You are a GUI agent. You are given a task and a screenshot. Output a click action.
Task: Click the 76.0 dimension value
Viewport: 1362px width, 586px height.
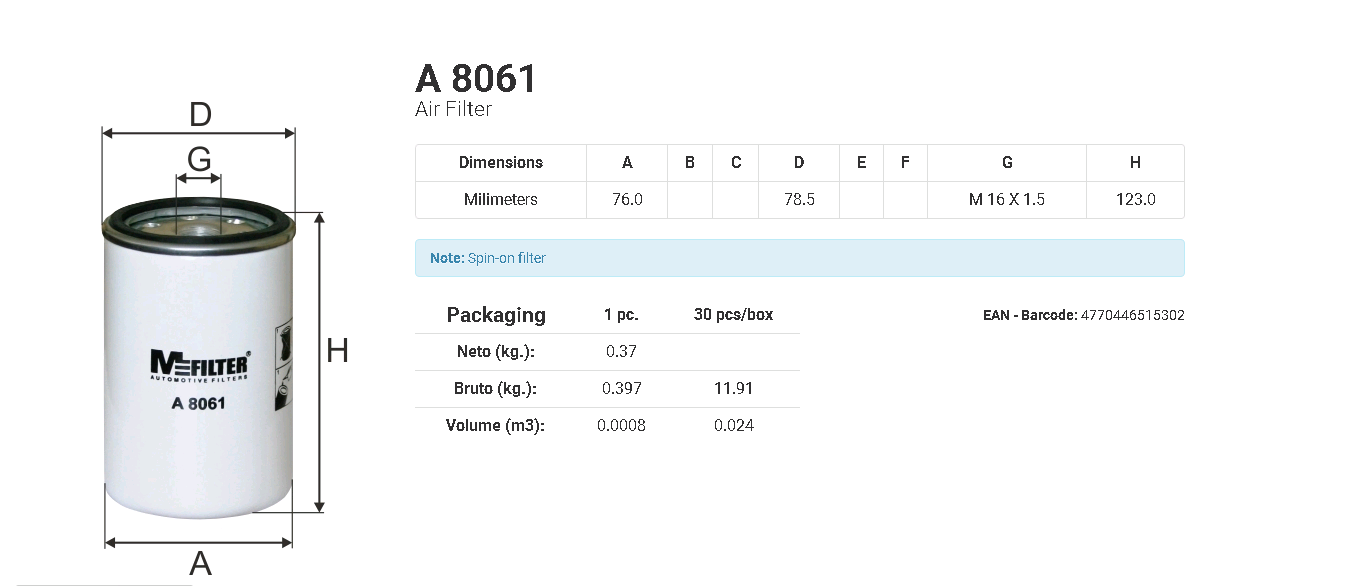click(x=627, y=199)
